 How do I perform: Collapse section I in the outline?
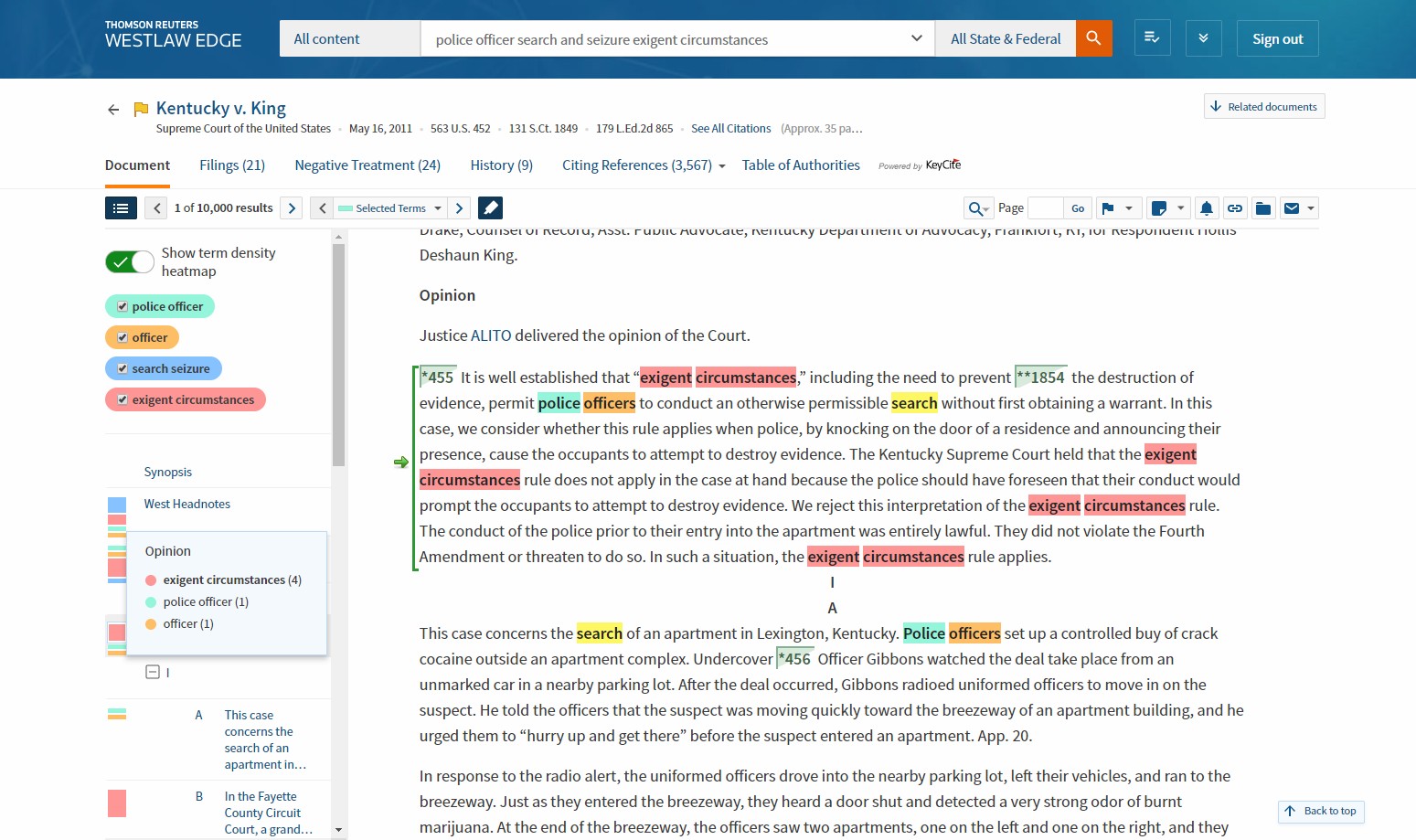(153, 673)
